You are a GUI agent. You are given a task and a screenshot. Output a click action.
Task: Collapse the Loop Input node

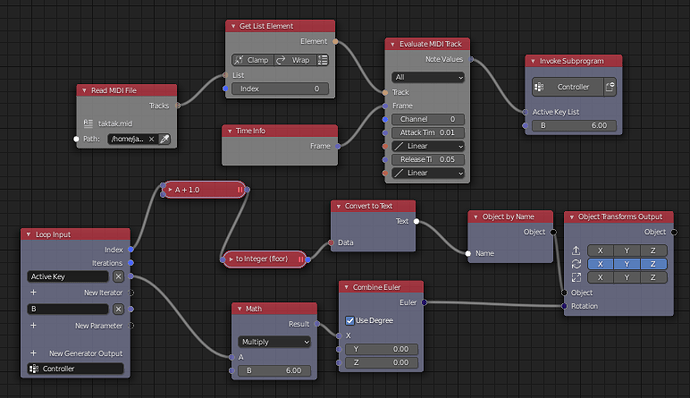click(29, 235)
